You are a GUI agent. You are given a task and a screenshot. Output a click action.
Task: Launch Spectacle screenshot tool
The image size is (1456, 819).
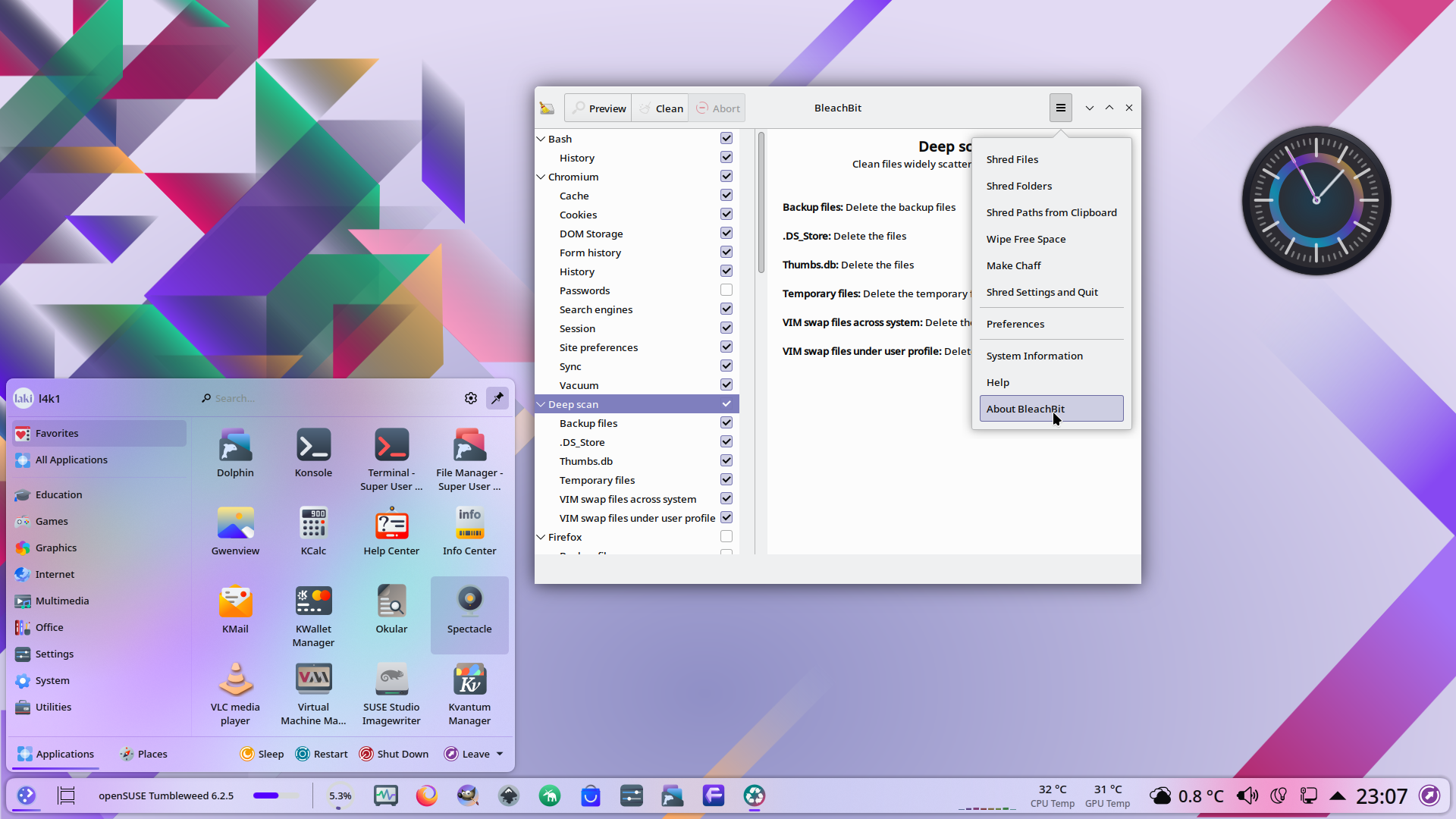(x=469, y=615)
